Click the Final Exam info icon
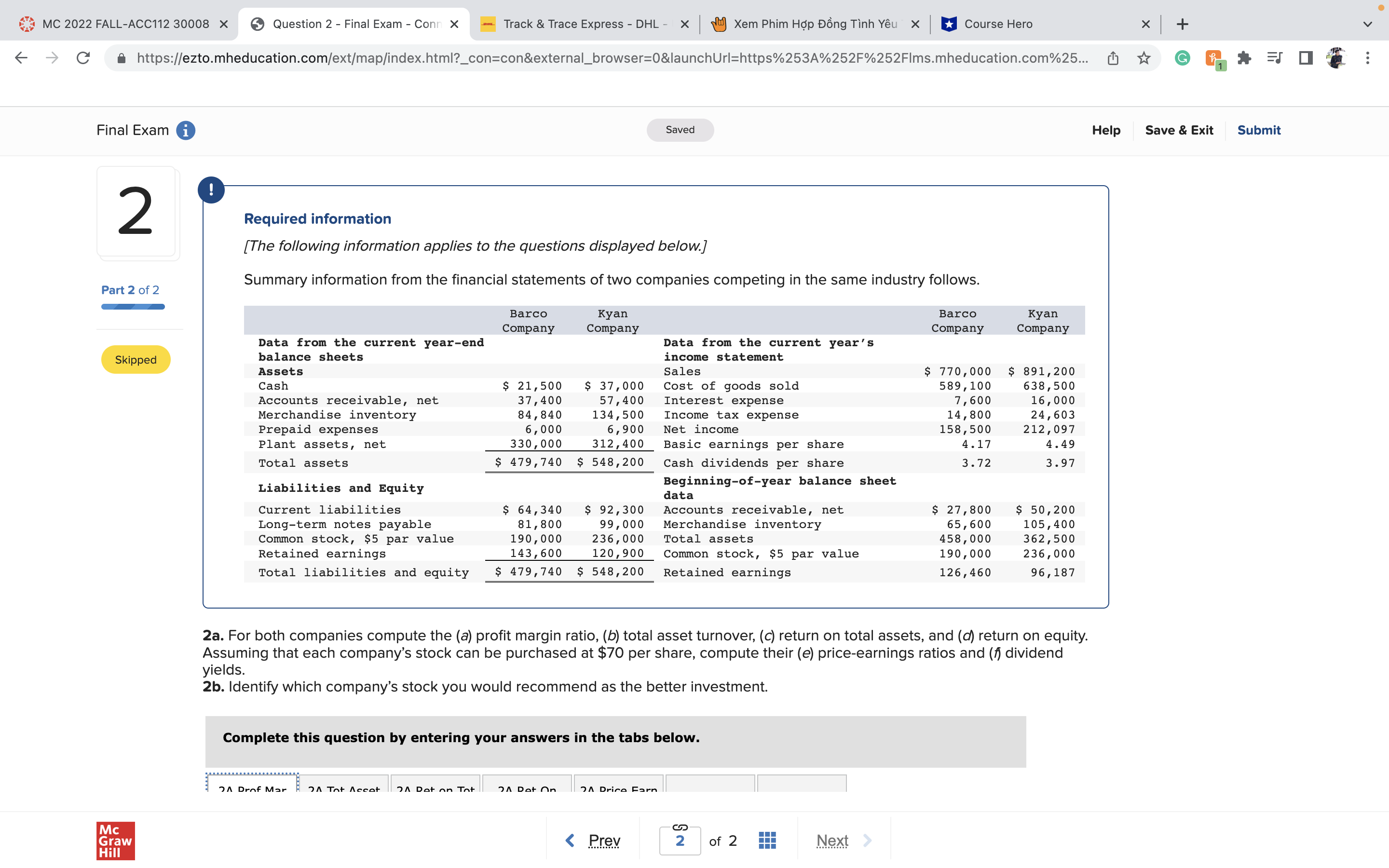Image resolution: width=1389 pixels, height=868 pixels. (185, 130)
